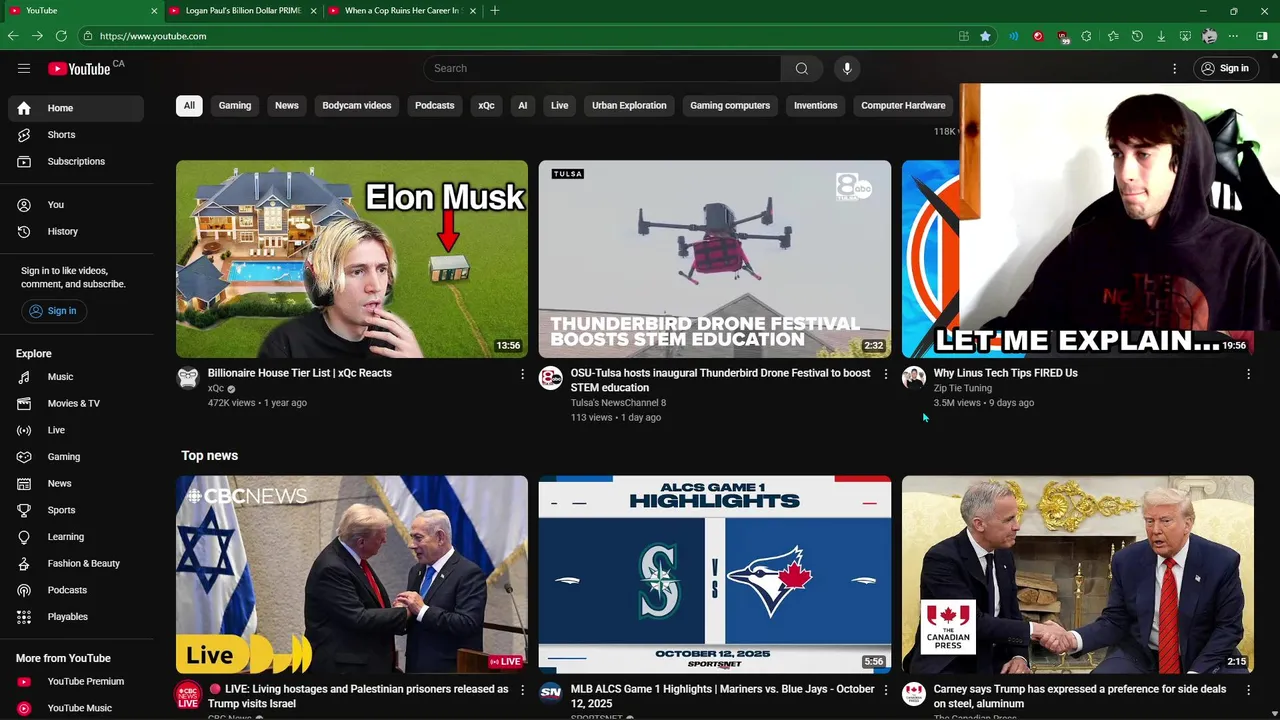Screen dimensions: 1280x720
Task: Open Live under Explore
Action: point(76,430)
